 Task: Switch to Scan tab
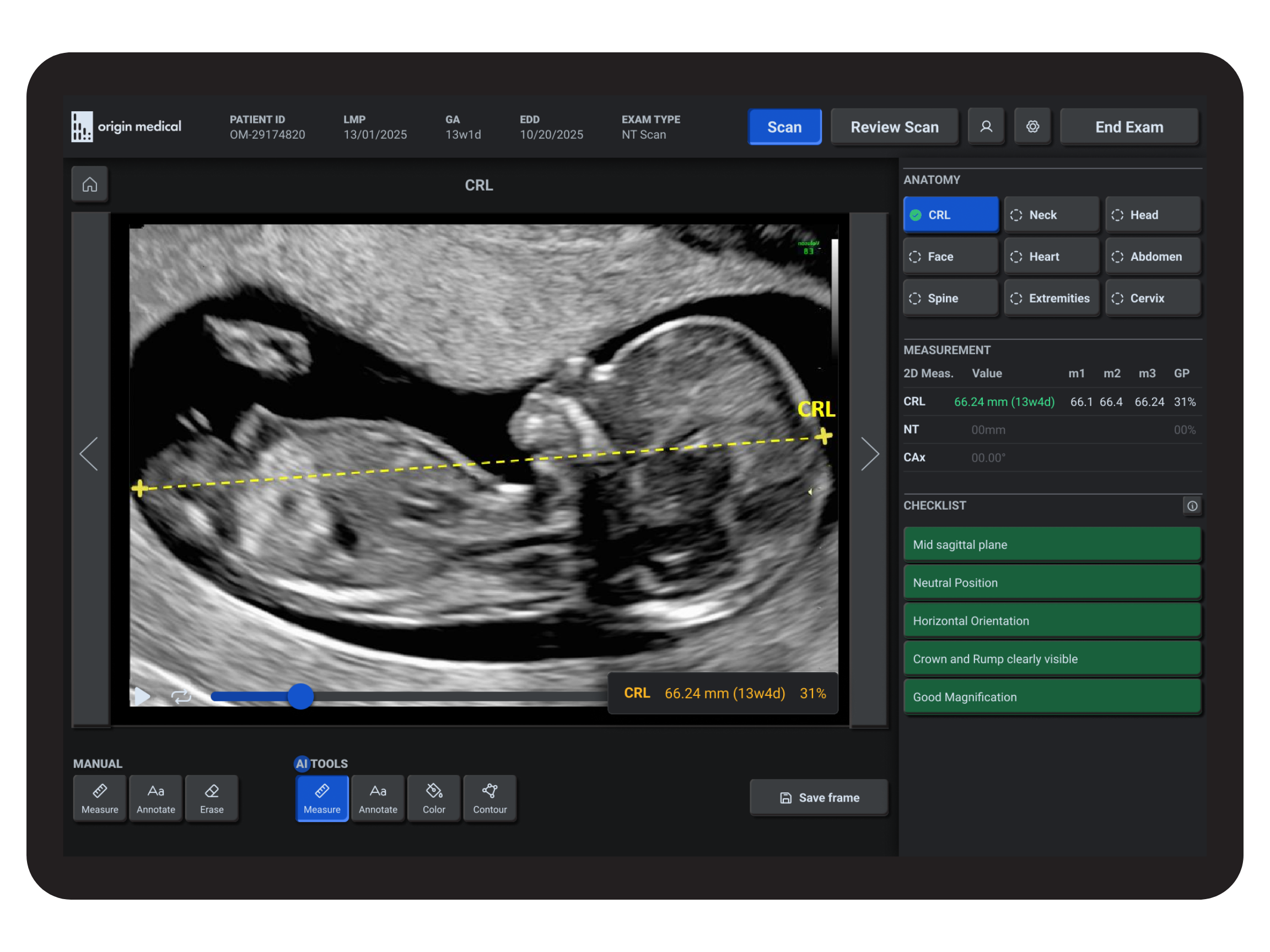[784, 127]
